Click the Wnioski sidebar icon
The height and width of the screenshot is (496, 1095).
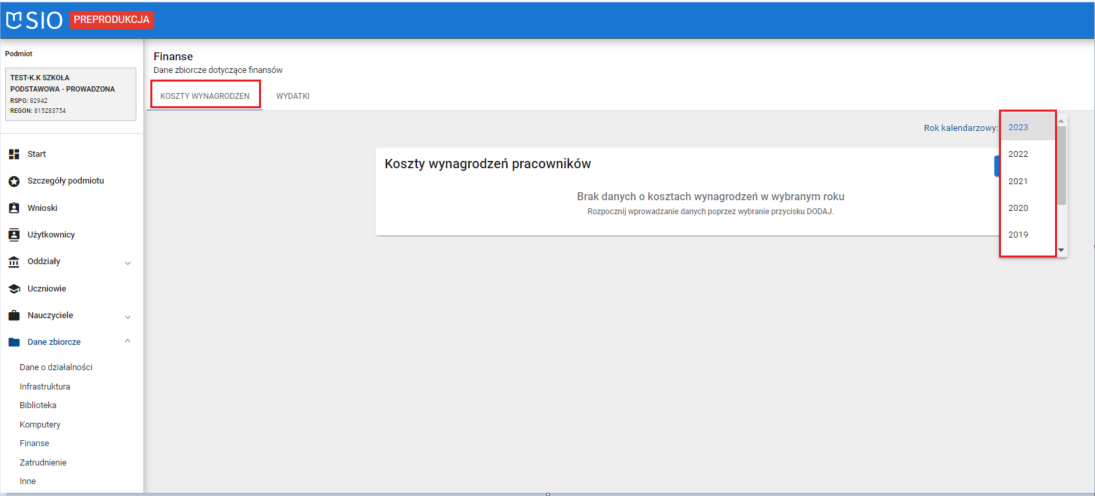(x=14, y=208)
